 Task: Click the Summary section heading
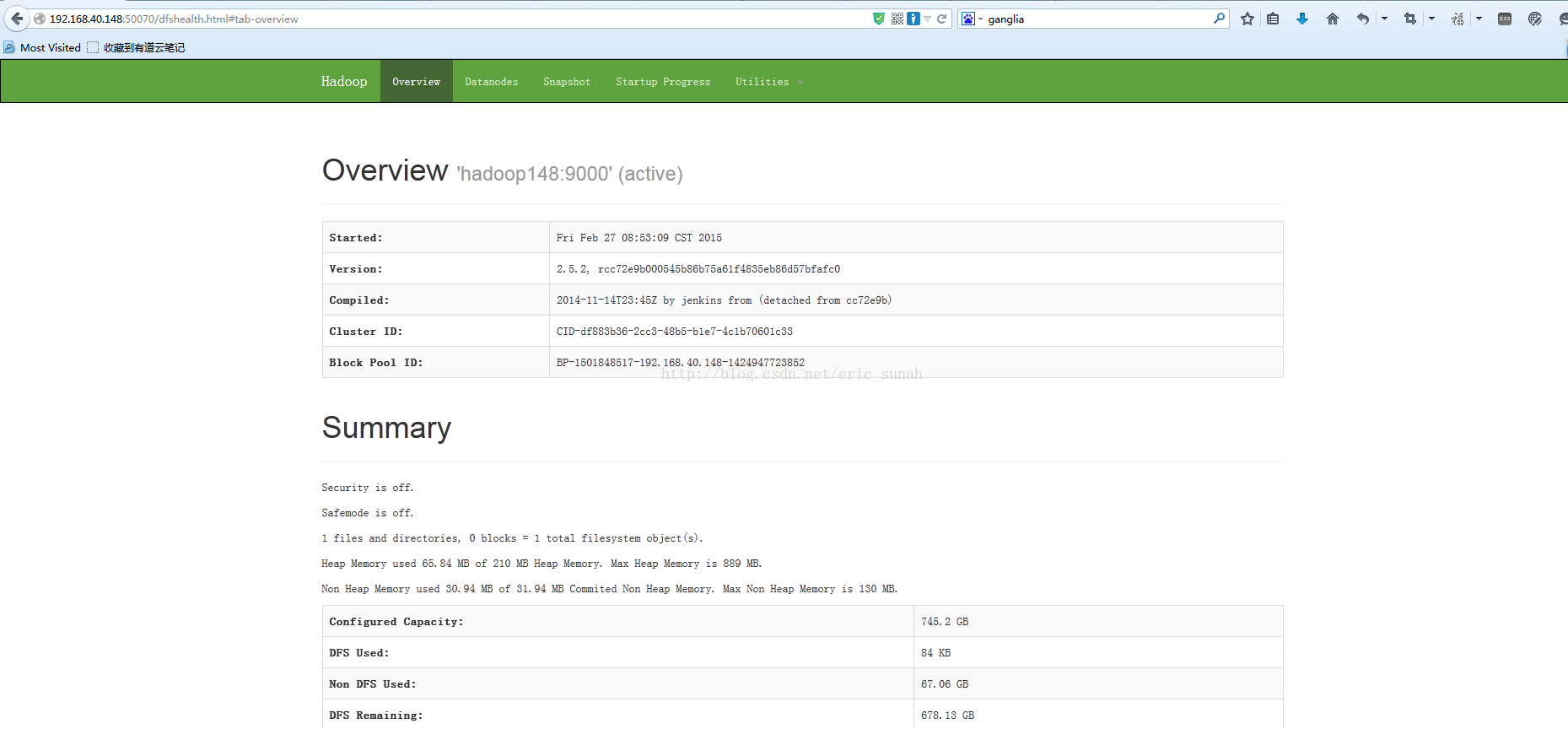[386, 428]
